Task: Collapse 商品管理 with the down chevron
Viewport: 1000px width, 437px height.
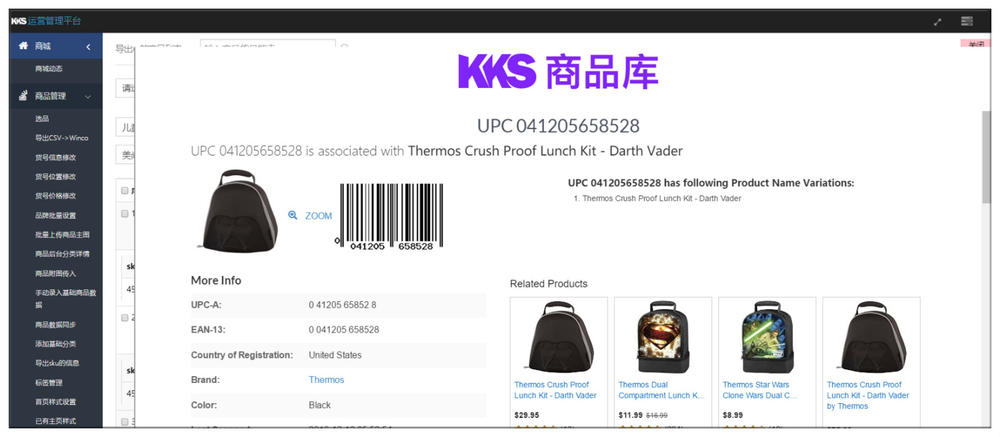Action: click(88, 96)
